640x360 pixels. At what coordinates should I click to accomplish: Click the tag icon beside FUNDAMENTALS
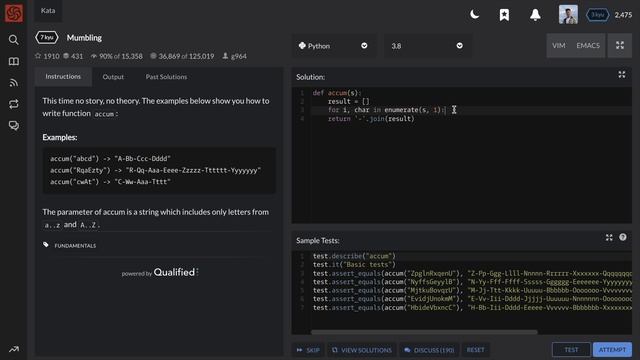pos(46,245)
